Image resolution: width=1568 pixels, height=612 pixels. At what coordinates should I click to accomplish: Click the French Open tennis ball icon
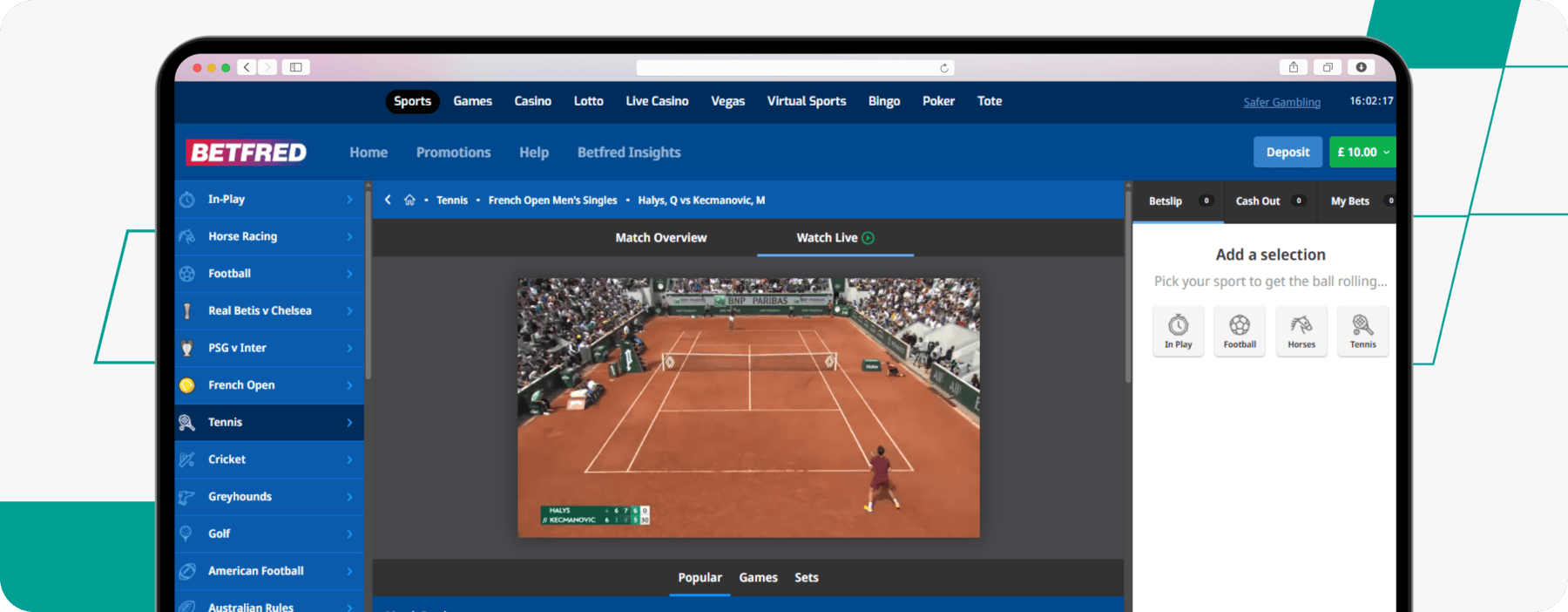(187, 385)
